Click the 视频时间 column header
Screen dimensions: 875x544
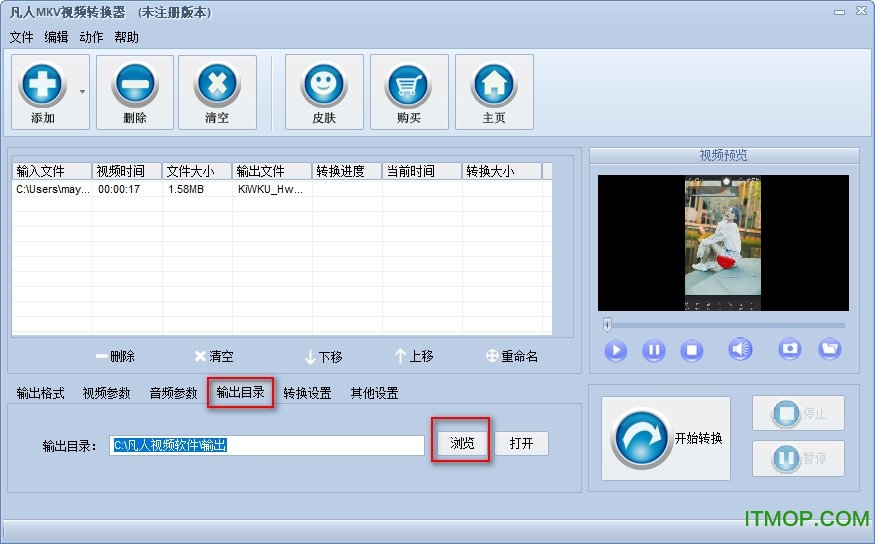coord(127,171)
